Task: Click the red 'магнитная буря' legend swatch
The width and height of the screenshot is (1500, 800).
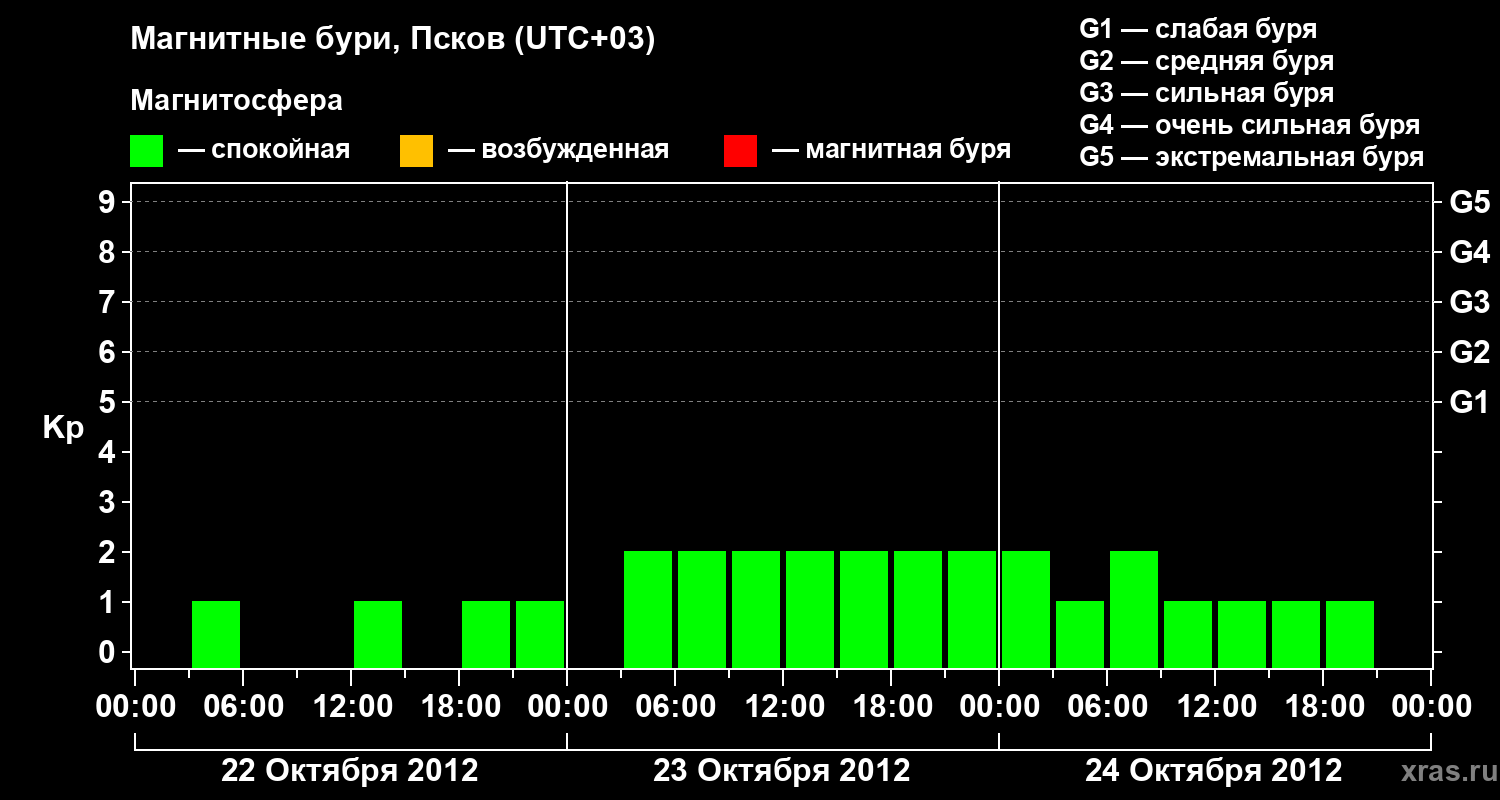Action: pyautogui.click(x=740, y=151)
